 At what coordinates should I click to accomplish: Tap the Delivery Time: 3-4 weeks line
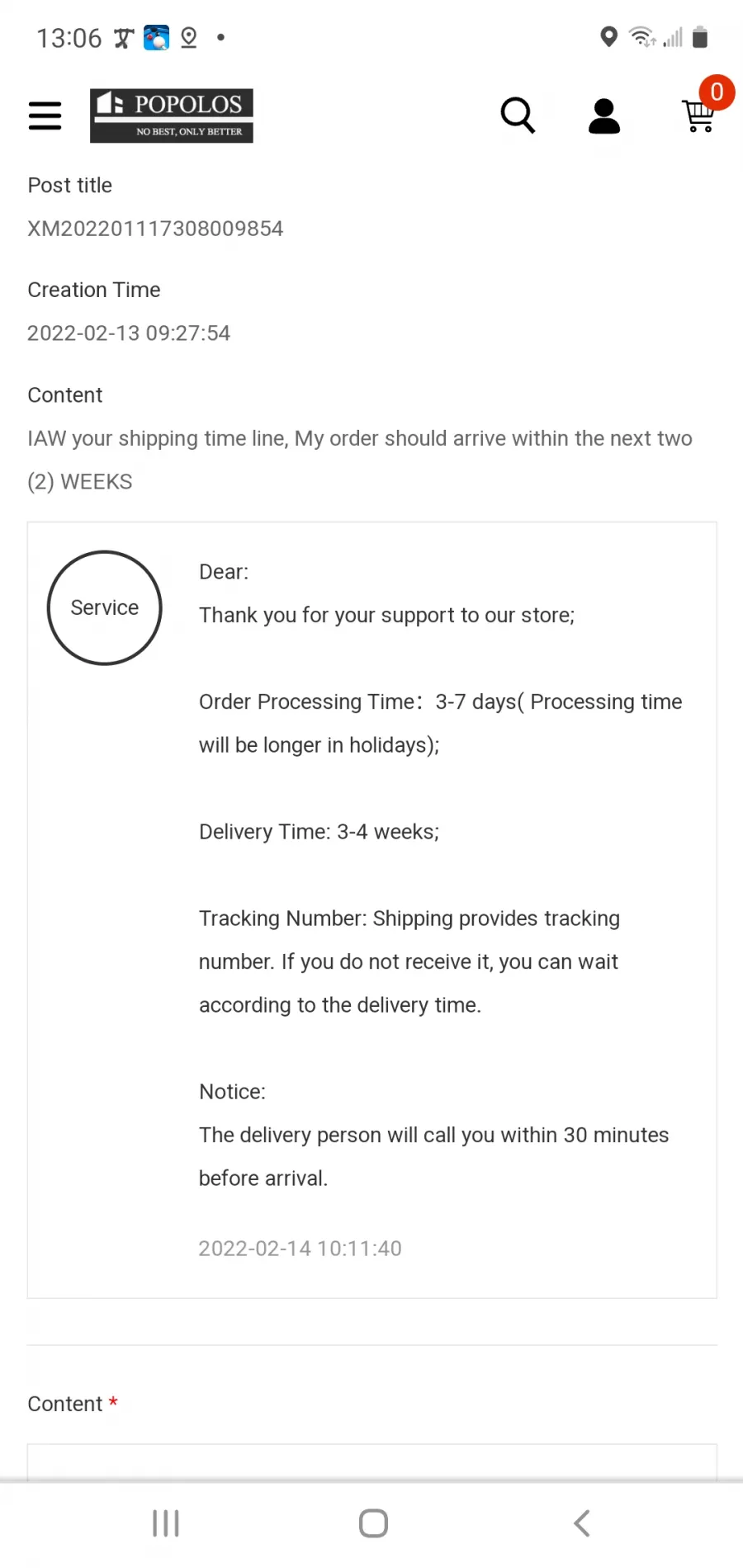pyautogui.click(x=319, y=832)
